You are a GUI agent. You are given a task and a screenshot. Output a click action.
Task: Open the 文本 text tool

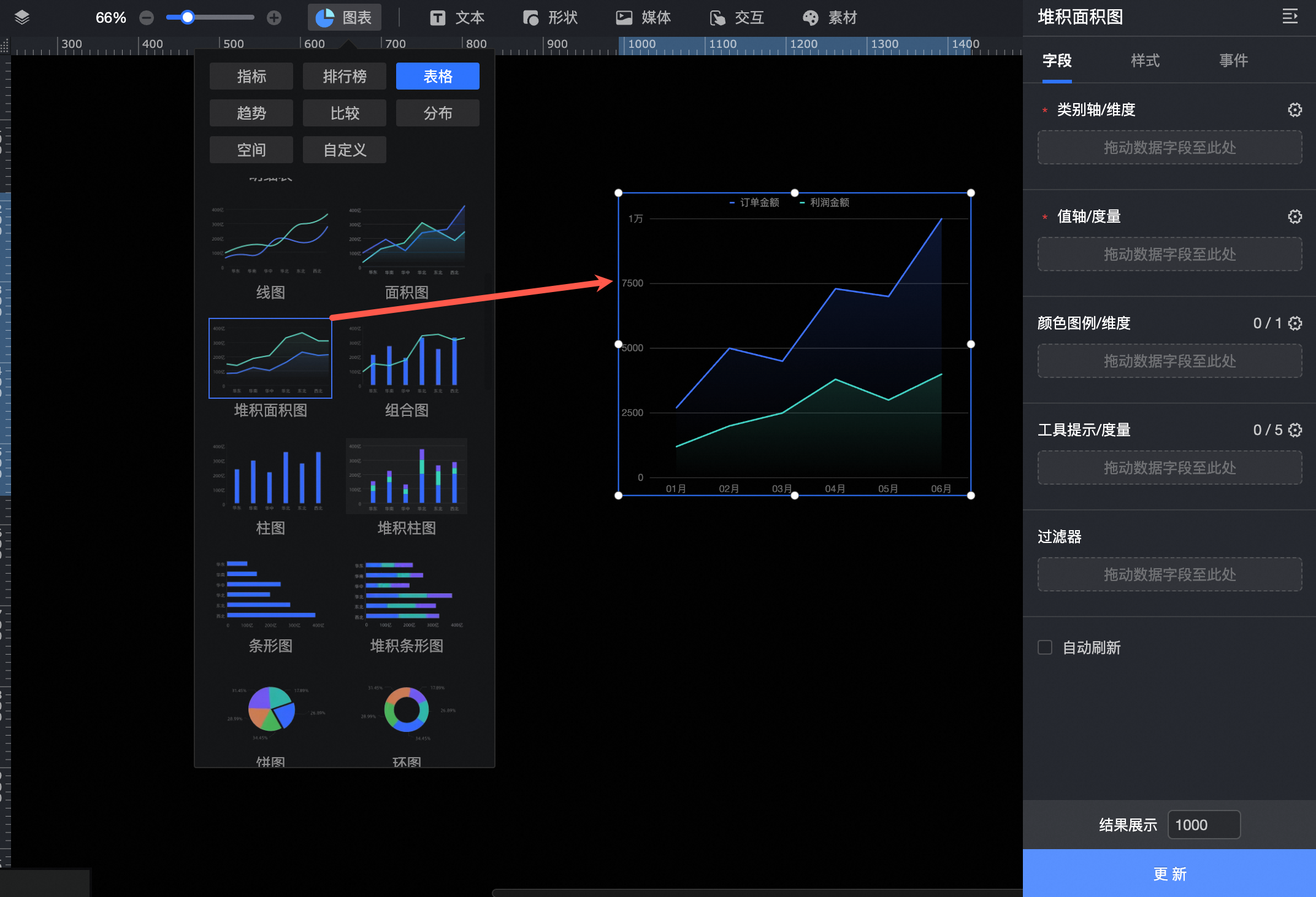pos(457,18)
